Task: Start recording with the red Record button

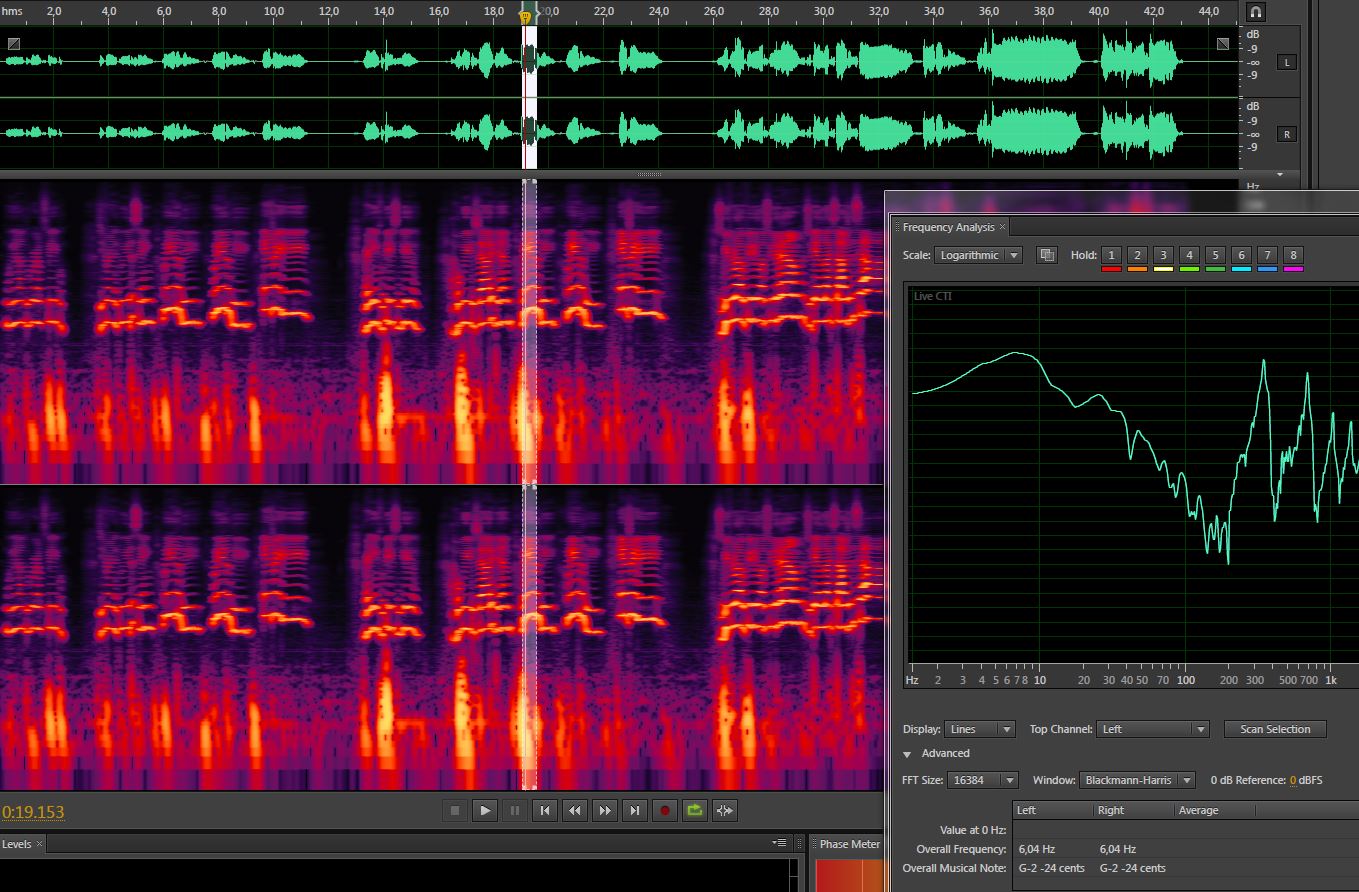Action: (x=664, y=810)
